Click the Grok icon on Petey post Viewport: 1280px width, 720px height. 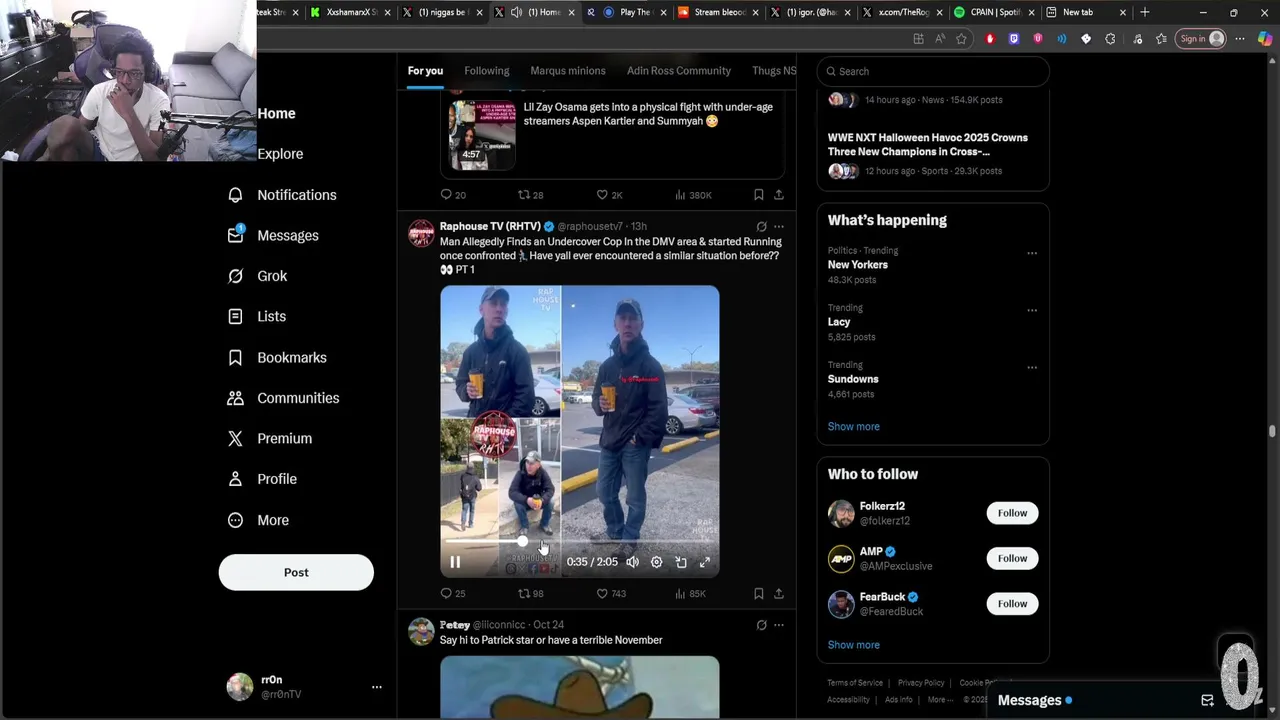[x=761, y=625]
